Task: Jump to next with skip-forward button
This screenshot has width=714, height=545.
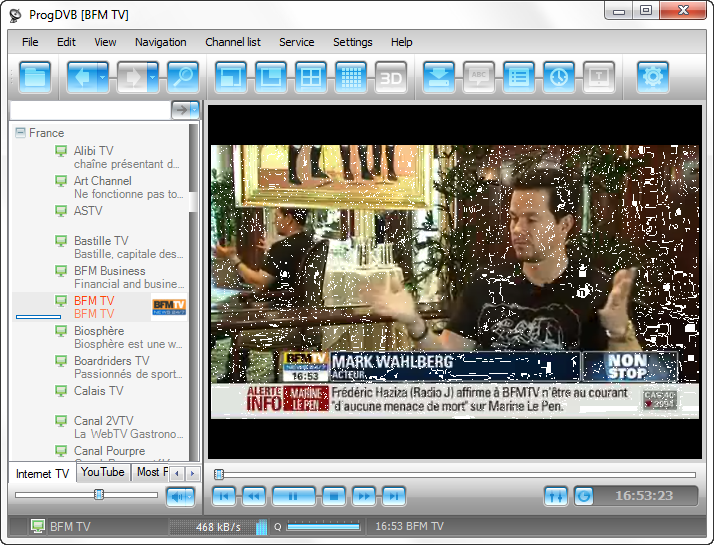Action: coord(394,496)
